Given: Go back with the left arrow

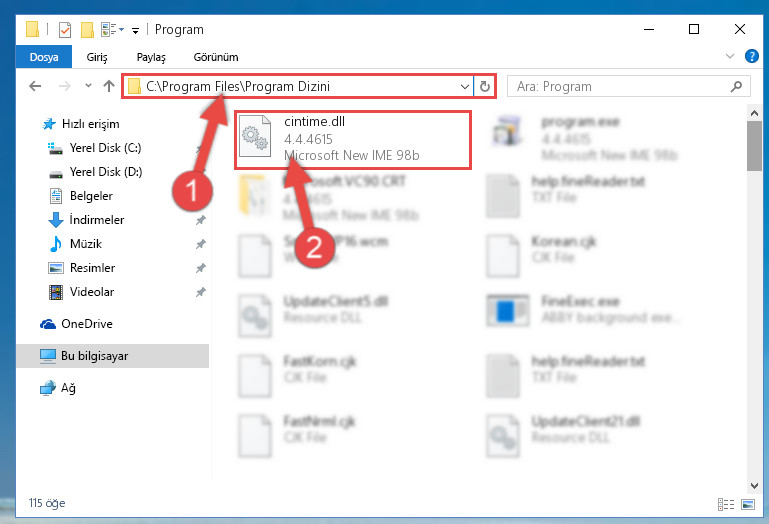Looking at the screenshot, I should tap(35, 86).
